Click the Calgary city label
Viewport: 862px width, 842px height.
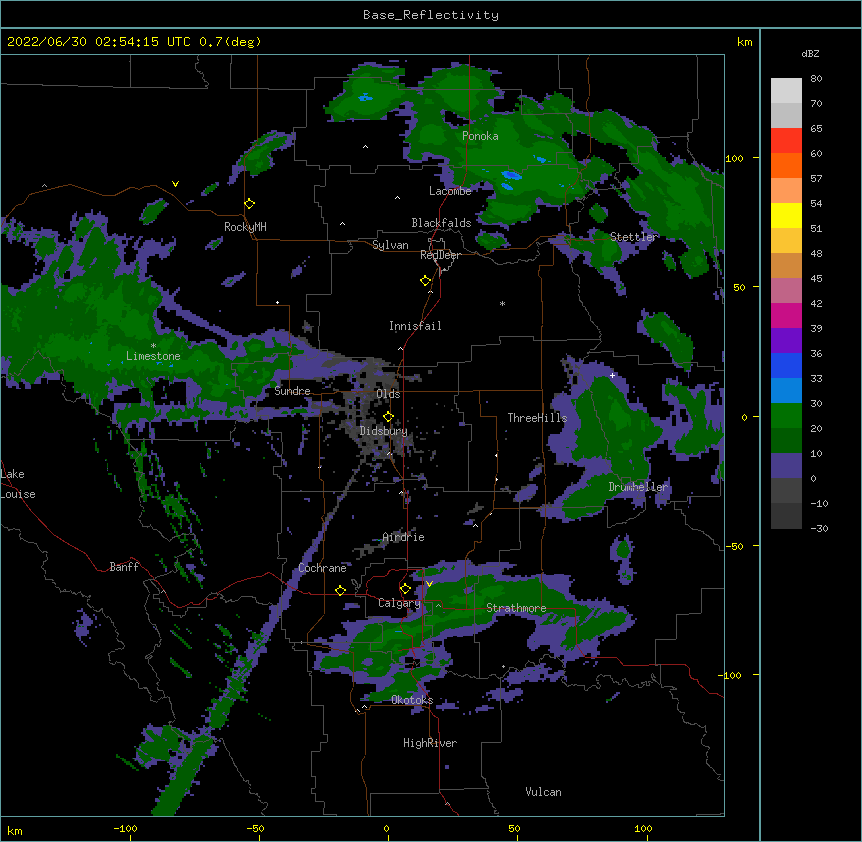coord(399,603)
